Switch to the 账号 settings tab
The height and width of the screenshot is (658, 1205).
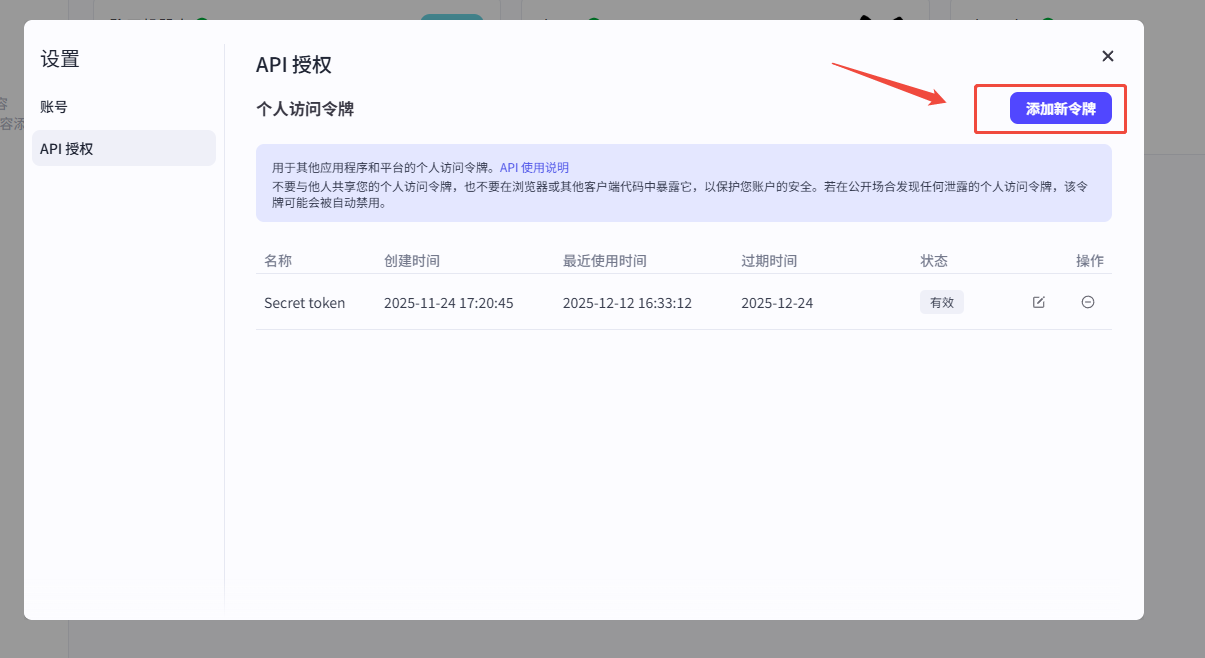[x=54, y=107]
